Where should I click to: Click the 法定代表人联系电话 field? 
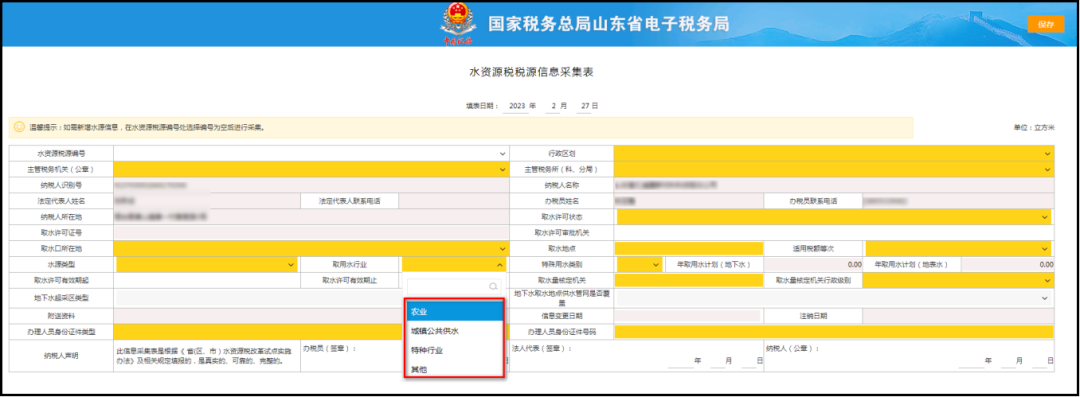coord(454,201)
